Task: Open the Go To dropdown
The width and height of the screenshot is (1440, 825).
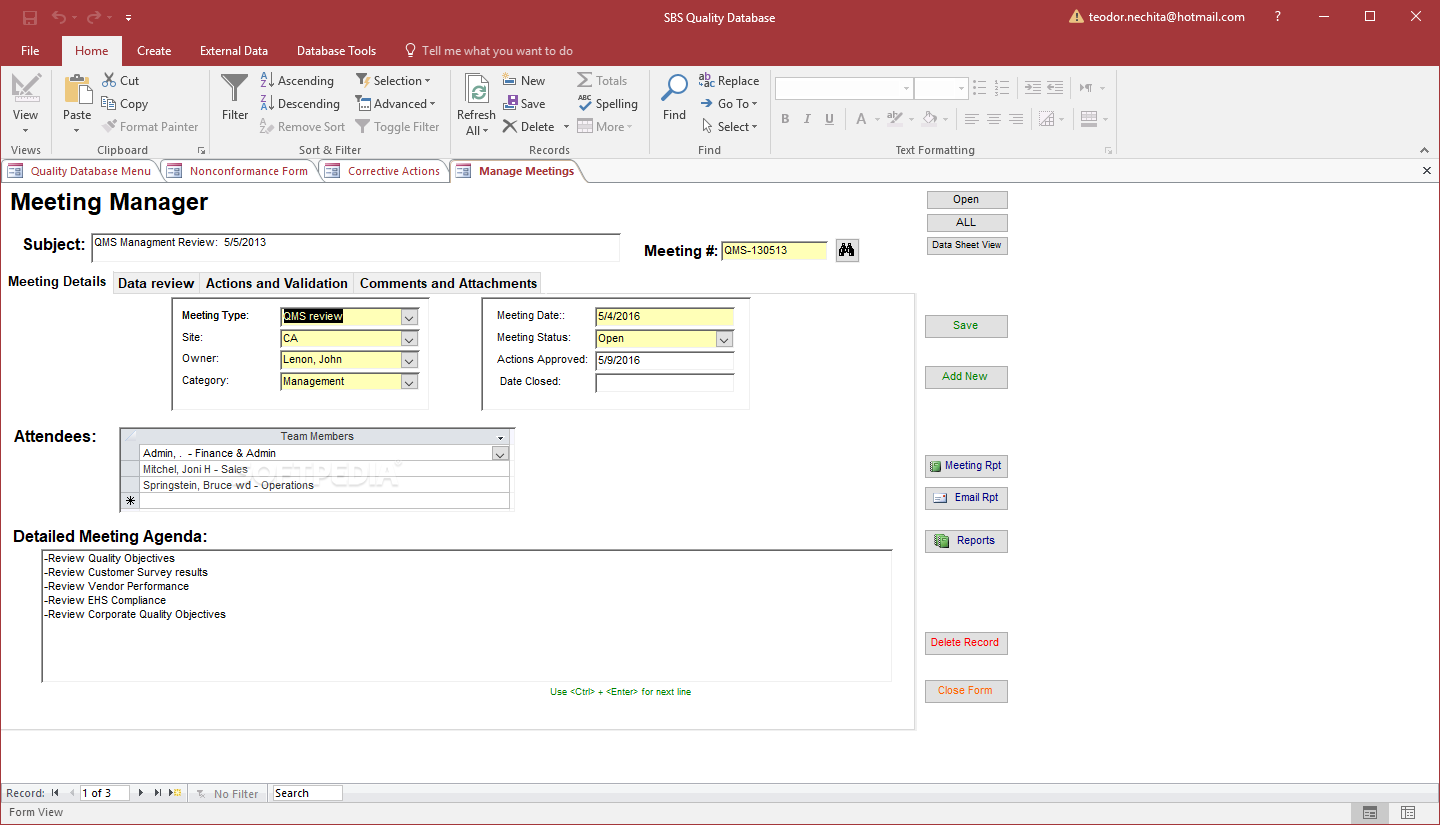Action: [x=728, y=104]
